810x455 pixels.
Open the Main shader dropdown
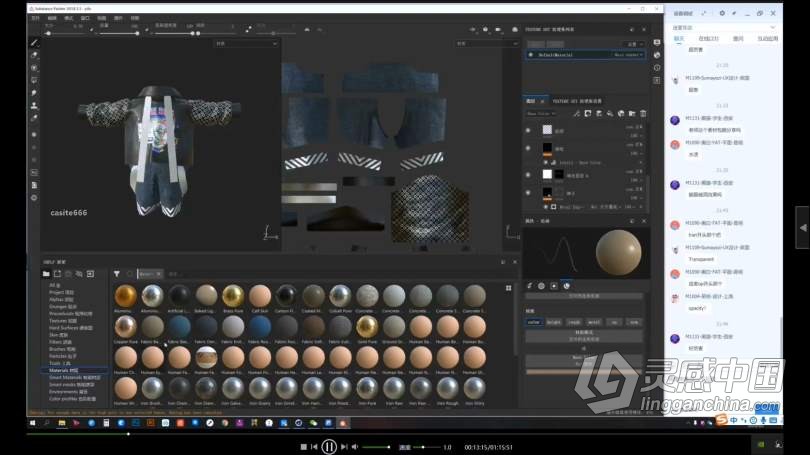pos(628,55)
